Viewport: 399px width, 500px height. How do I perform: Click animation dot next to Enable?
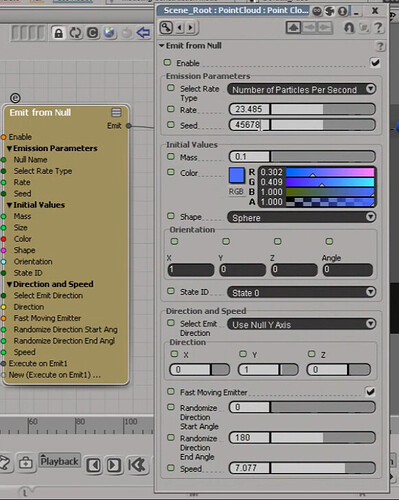coord(167,62)
